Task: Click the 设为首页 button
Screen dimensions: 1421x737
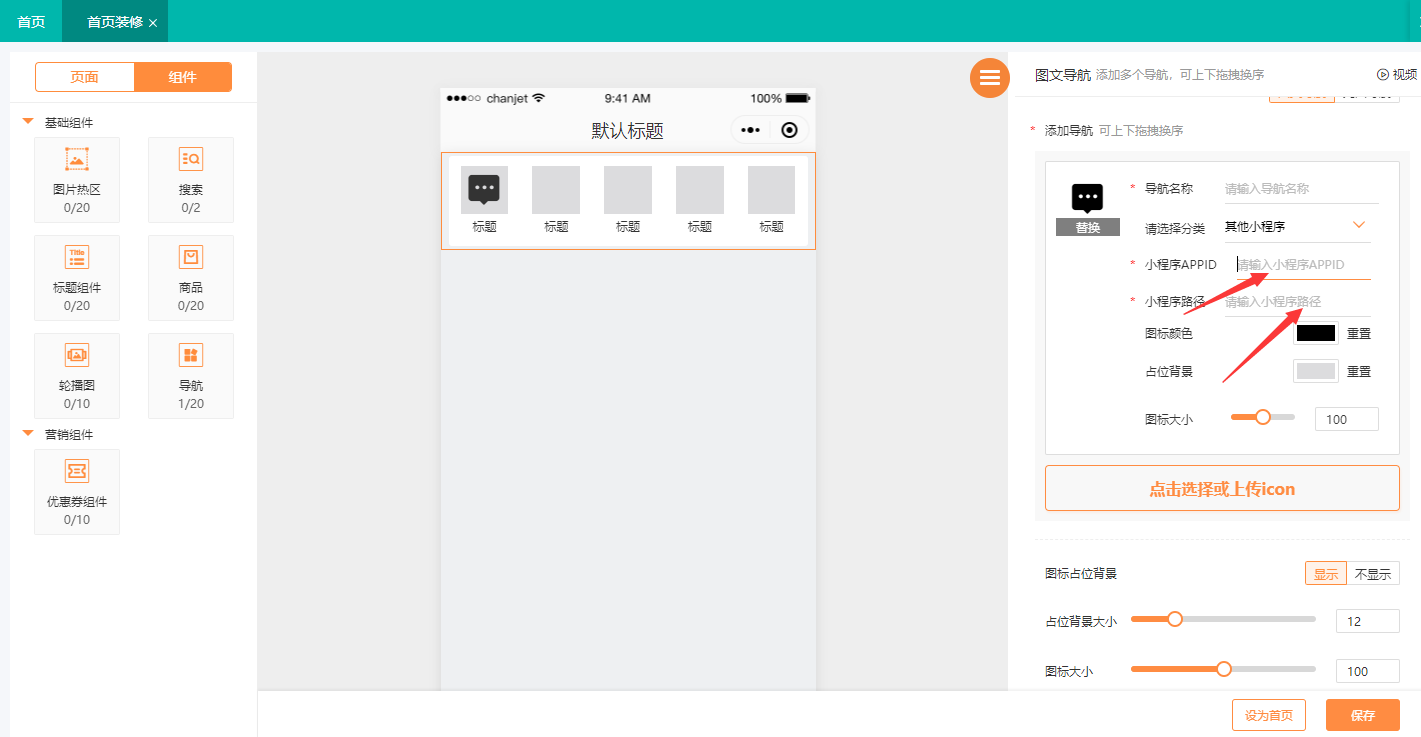Action: [1268, 715]
